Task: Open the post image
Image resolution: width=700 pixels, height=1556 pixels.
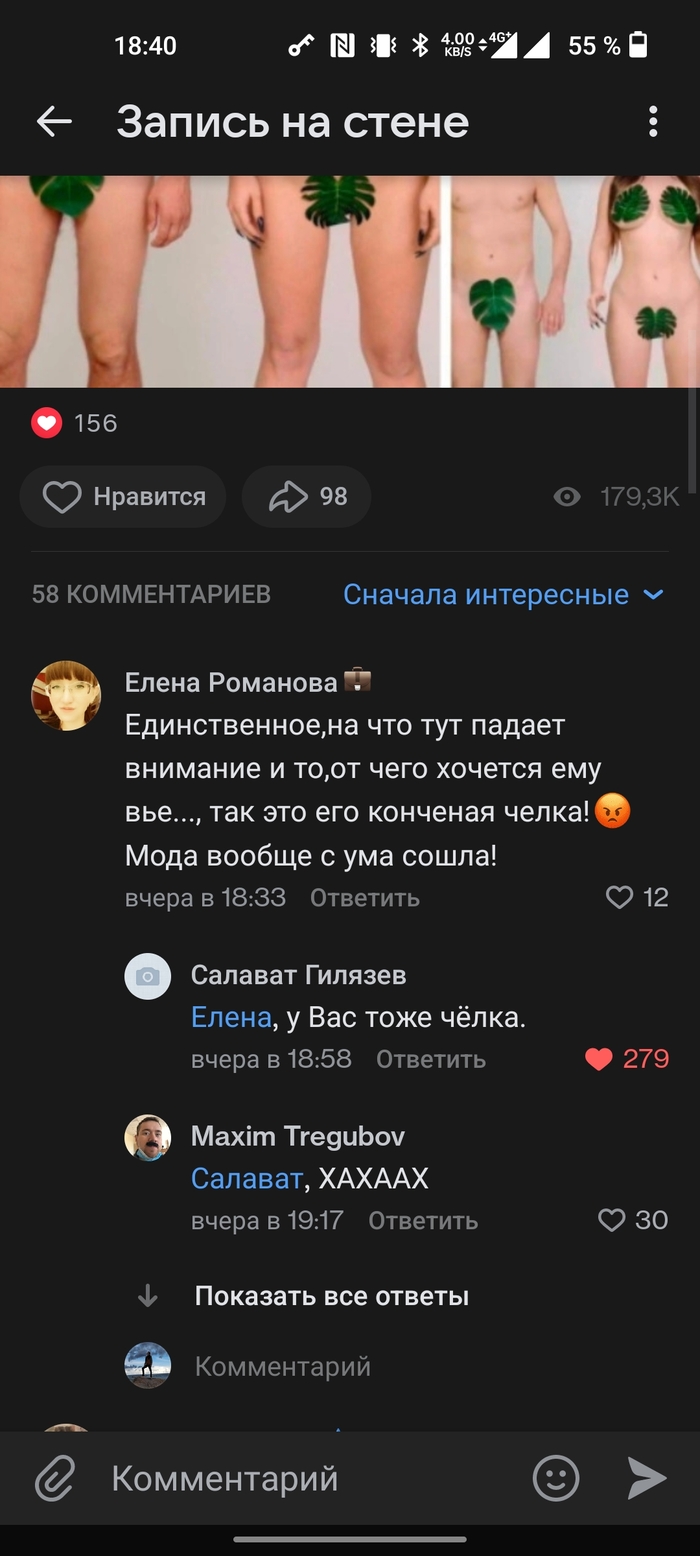Action: [350, 281]
